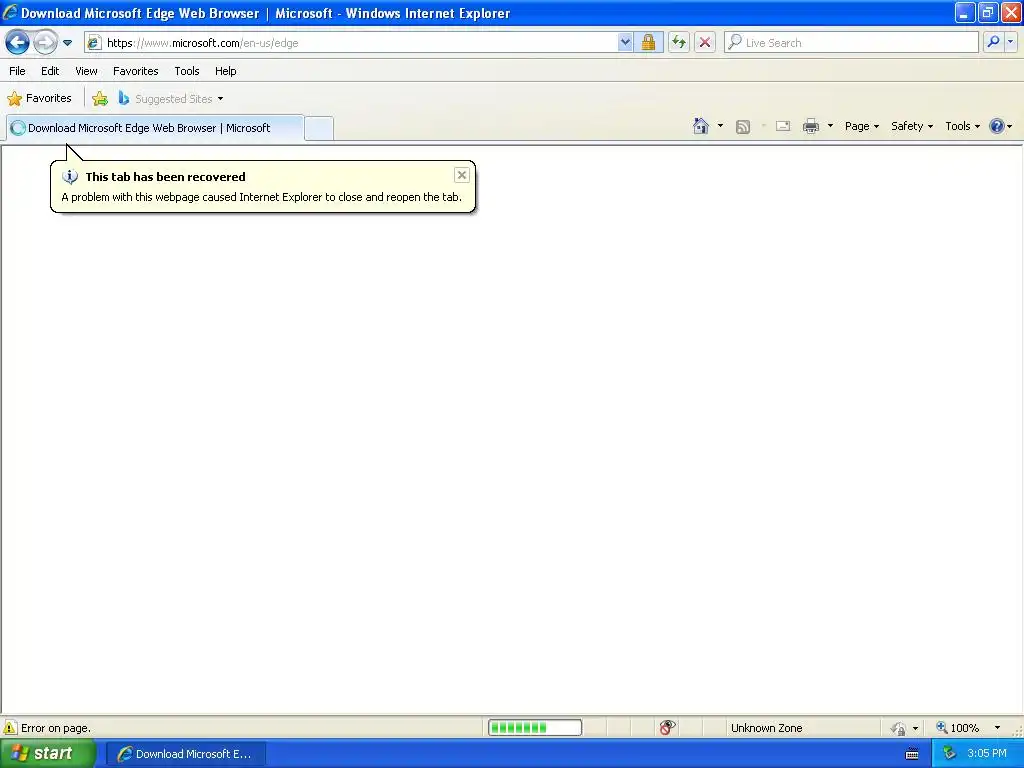The width and height of the screenshot is (1024, 768).
Task: Open the Tools menu in menu bar
Action: [x=187, y=71]
